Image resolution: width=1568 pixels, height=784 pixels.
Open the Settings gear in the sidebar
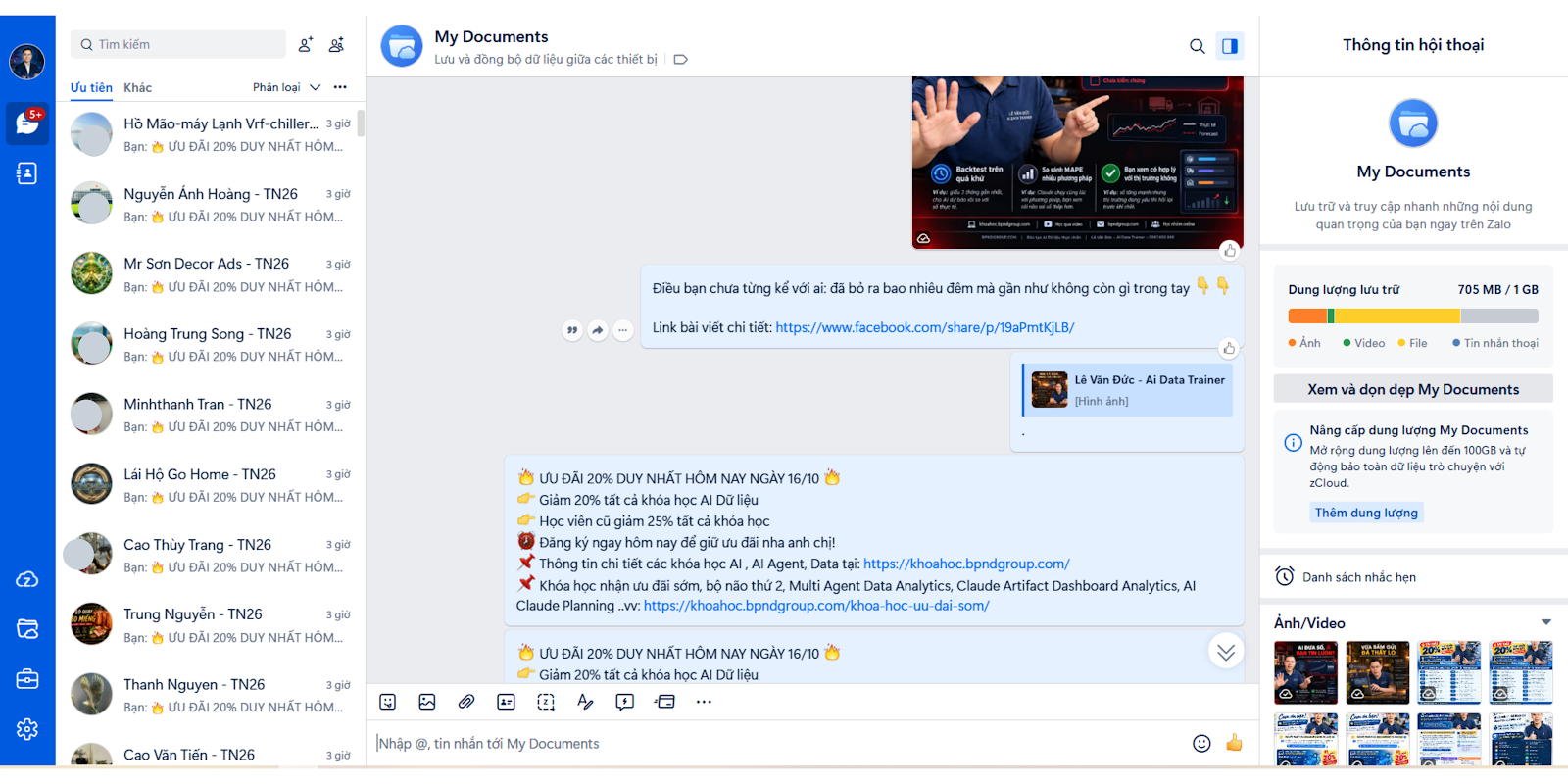(27, 729)
